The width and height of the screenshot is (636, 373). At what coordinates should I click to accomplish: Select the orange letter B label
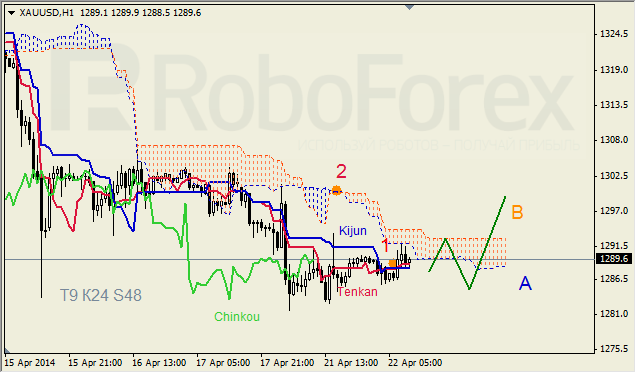517,212
